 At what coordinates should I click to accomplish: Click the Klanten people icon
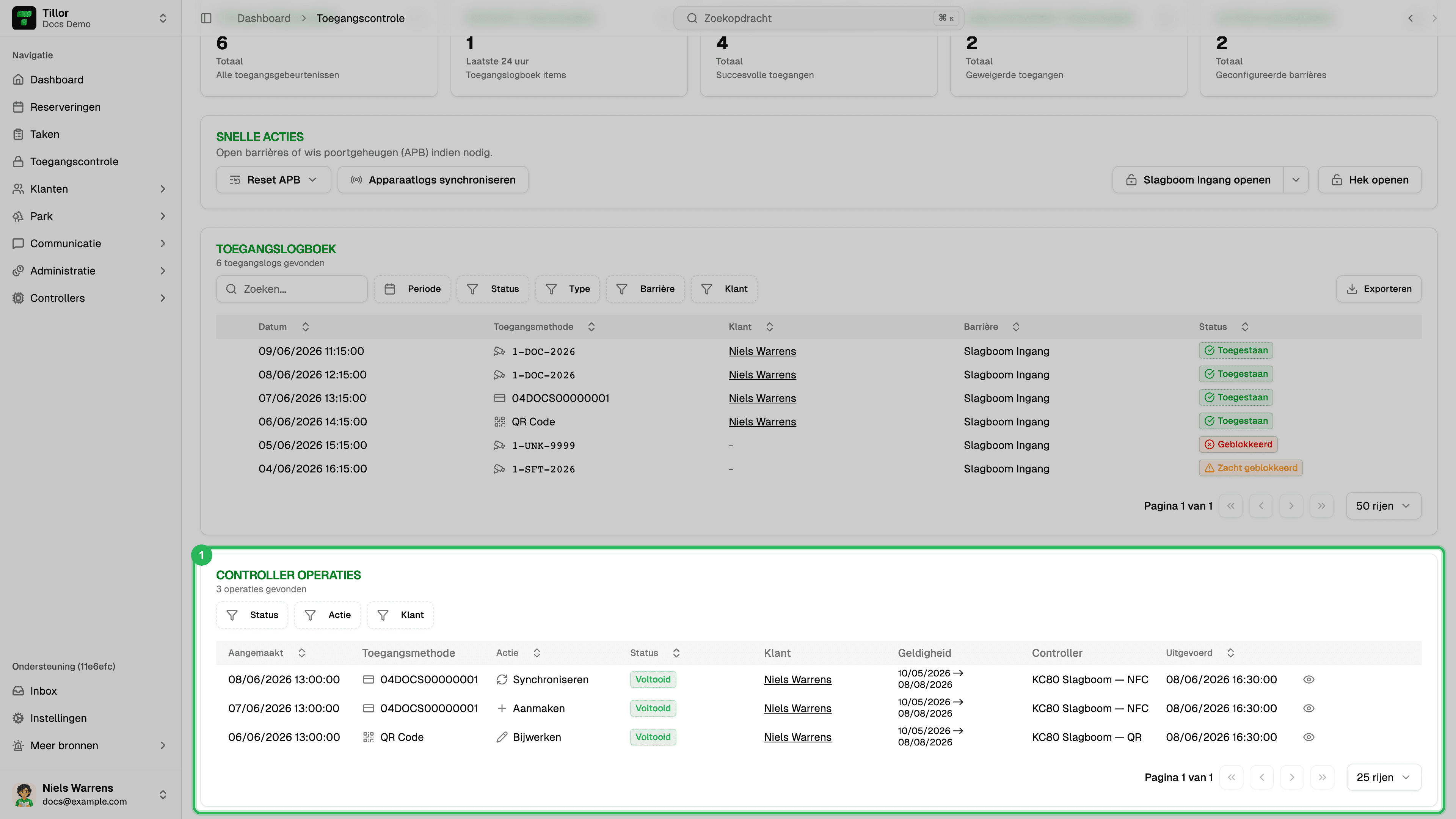pyautogui.click(x=18, y=189)
